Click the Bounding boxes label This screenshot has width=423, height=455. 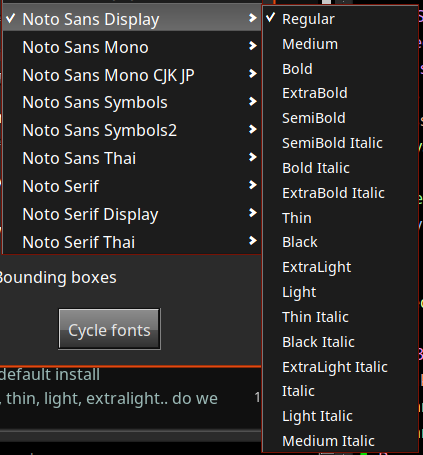[x=58, y=278]
